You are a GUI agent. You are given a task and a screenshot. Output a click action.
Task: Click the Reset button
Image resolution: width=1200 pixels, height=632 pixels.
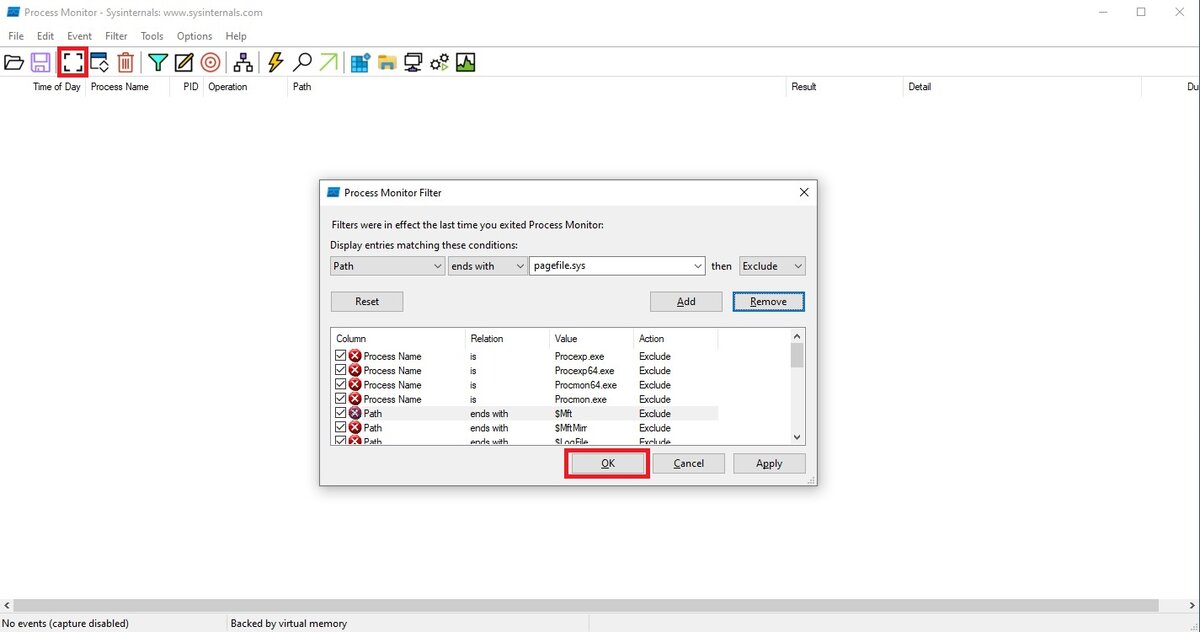(x=367, y=301)
